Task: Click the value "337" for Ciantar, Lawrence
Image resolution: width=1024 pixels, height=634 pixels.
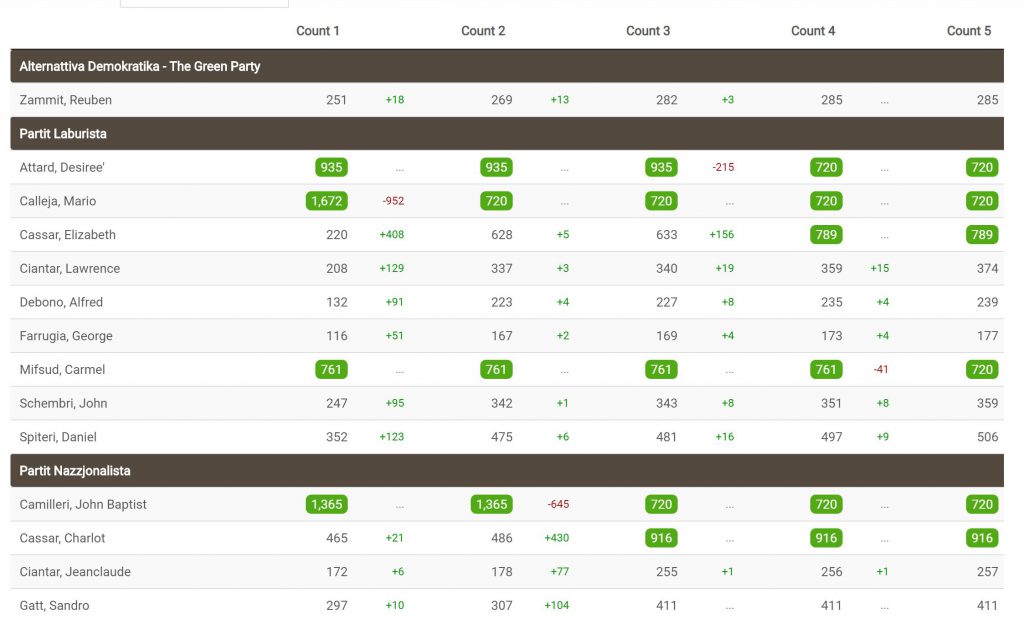Action: point(502,268)
